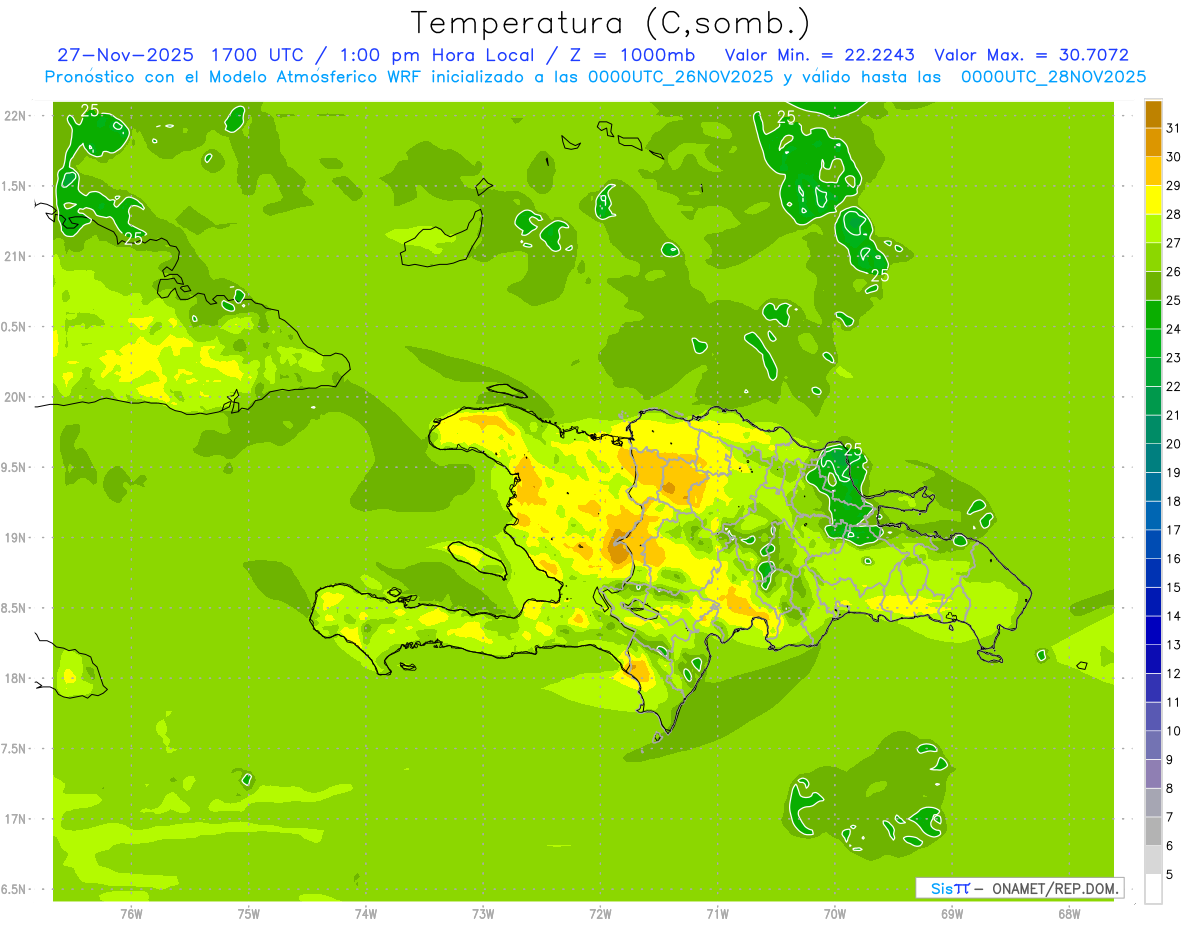The image size is (1200, 927).
Task: Click the "Temperatura (C,somb.)" title
Action: (x=610, y=23)
